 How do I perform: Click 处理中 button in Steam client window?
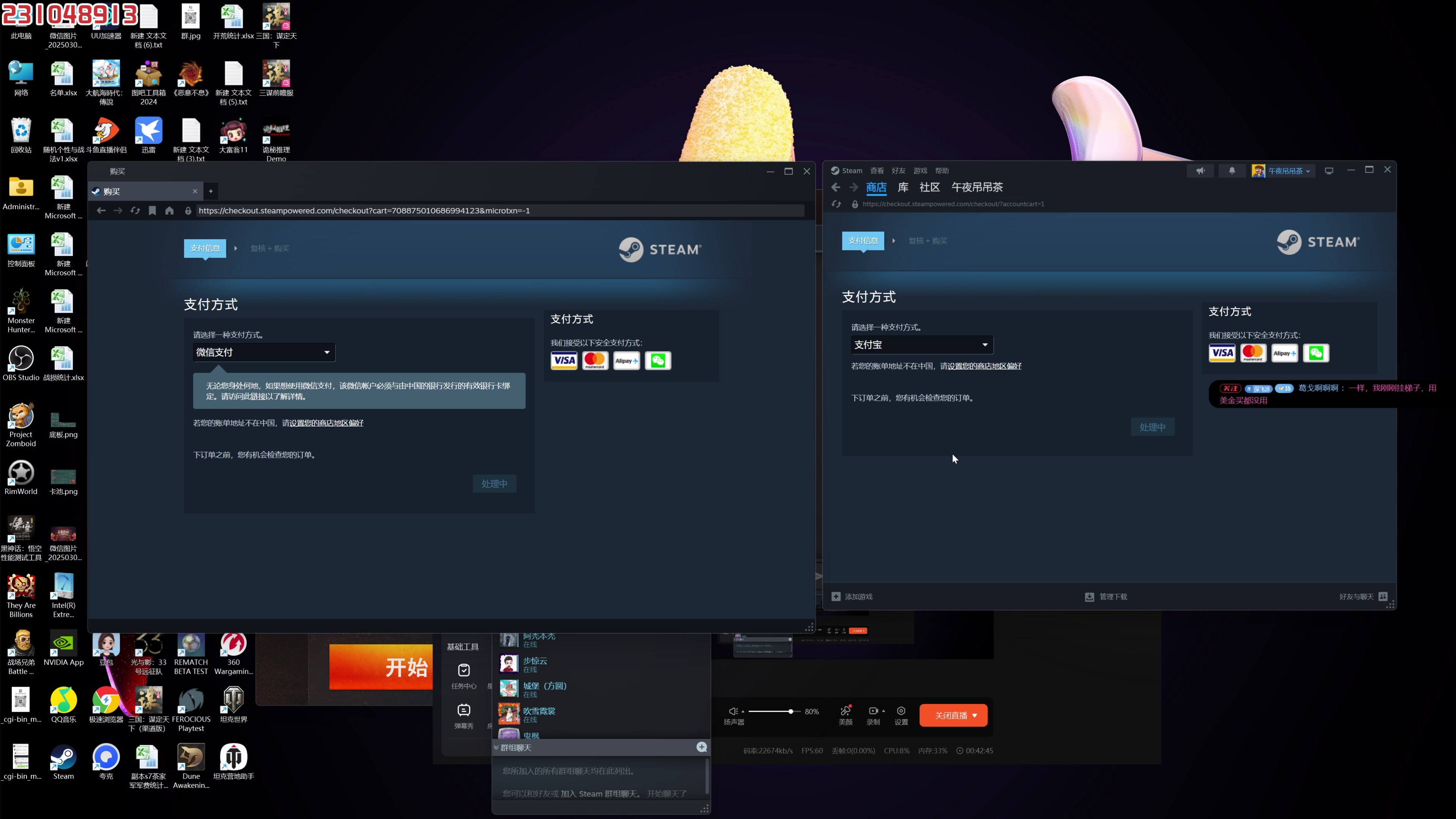[1153, 427]
